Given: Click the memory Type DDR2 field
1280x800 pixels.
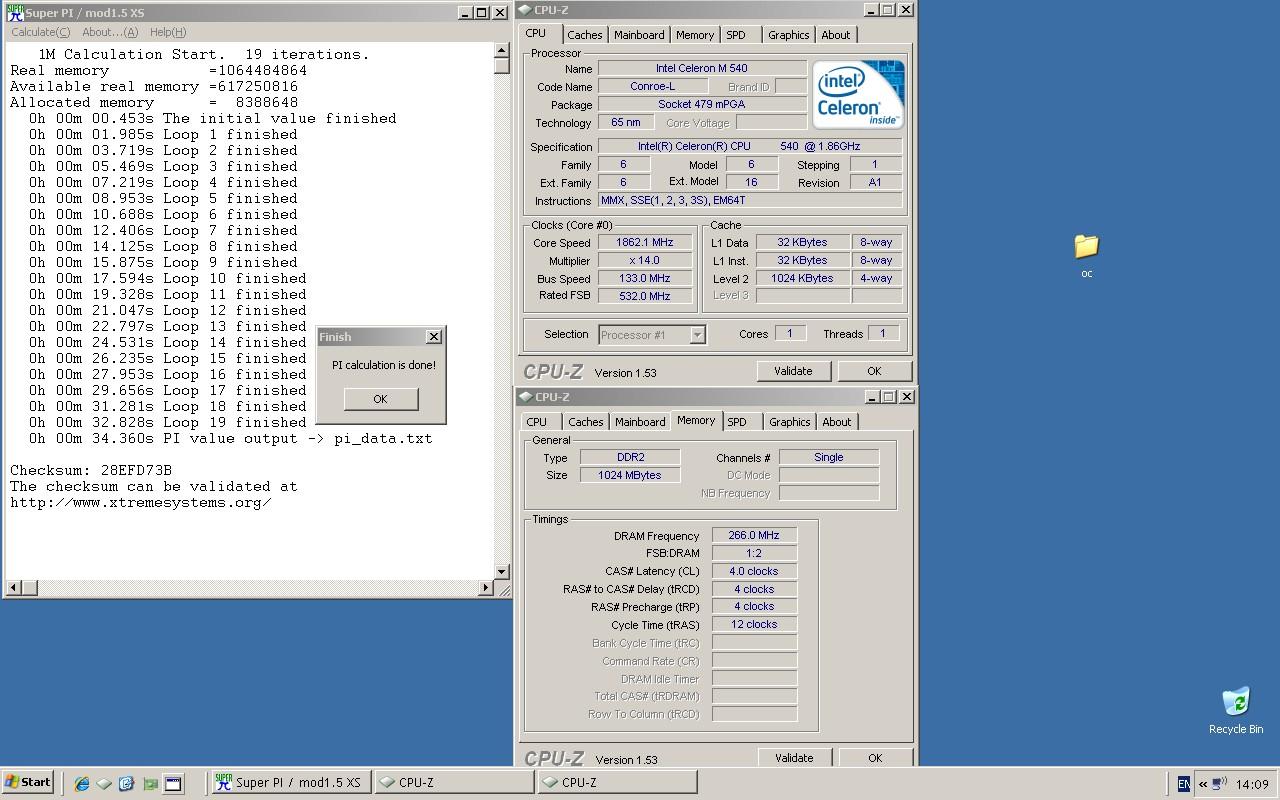Looking at the screenshot, I should [630, 457].
